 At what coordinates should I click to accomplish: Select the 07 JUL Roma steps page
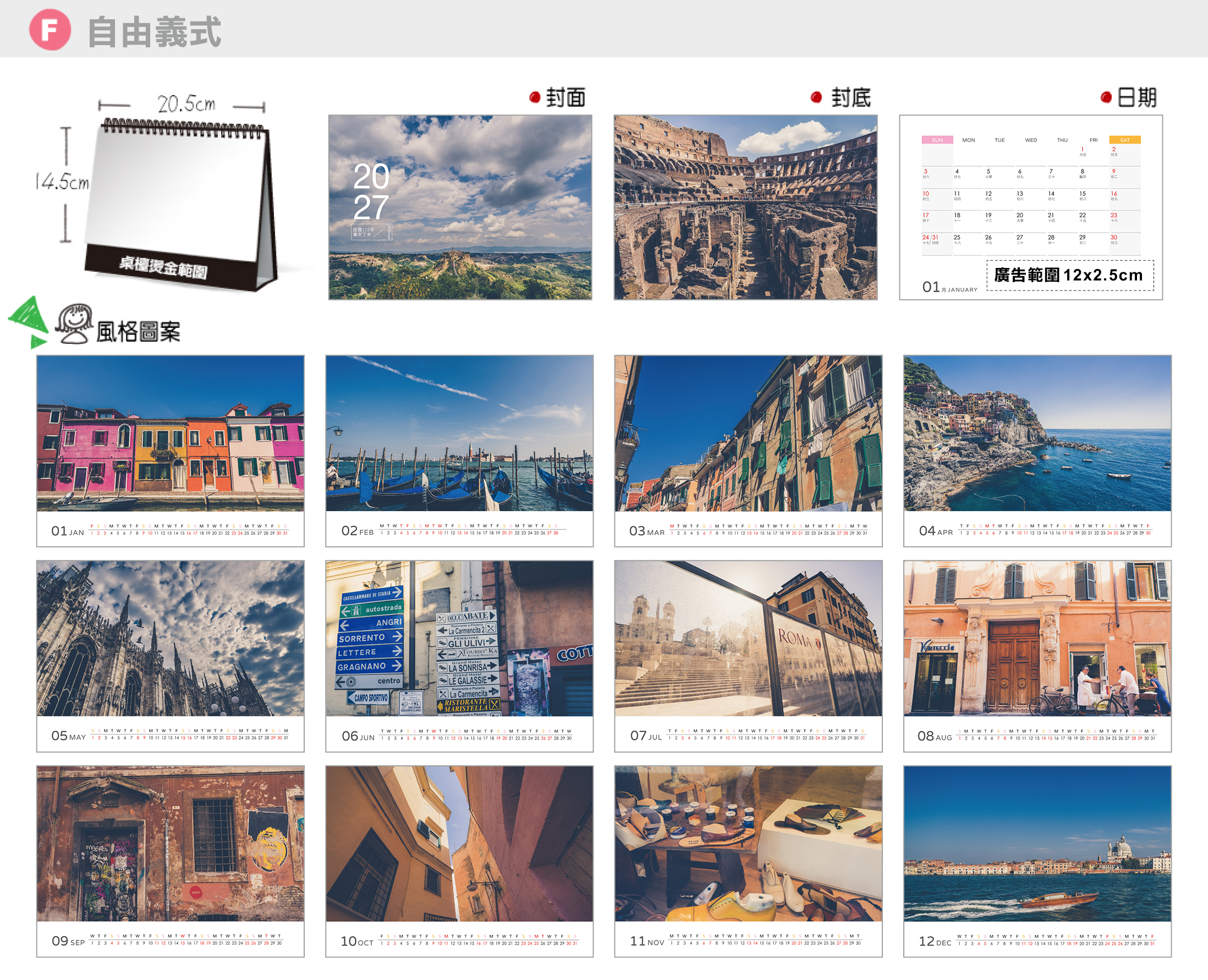point(748,656)
